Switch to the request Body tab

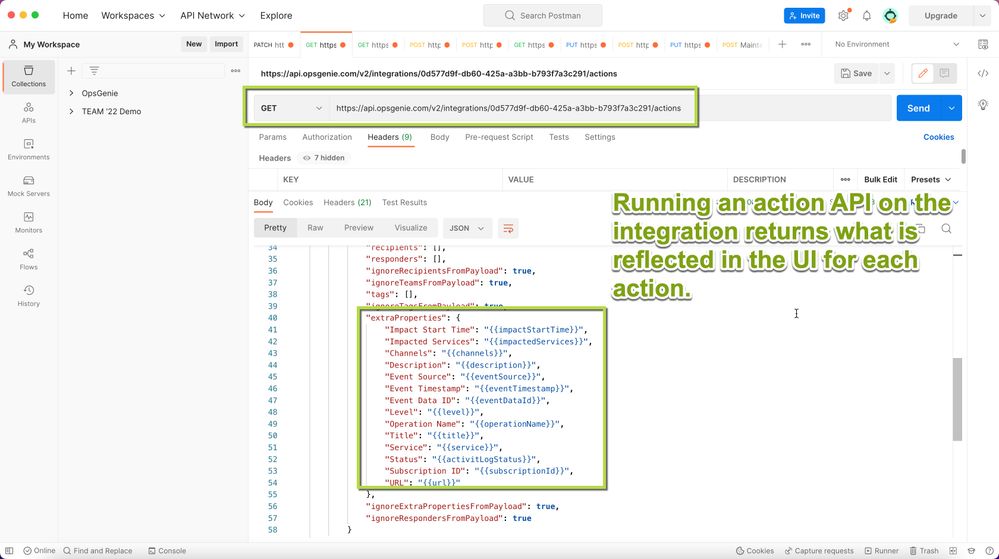[x=440, y=137]
